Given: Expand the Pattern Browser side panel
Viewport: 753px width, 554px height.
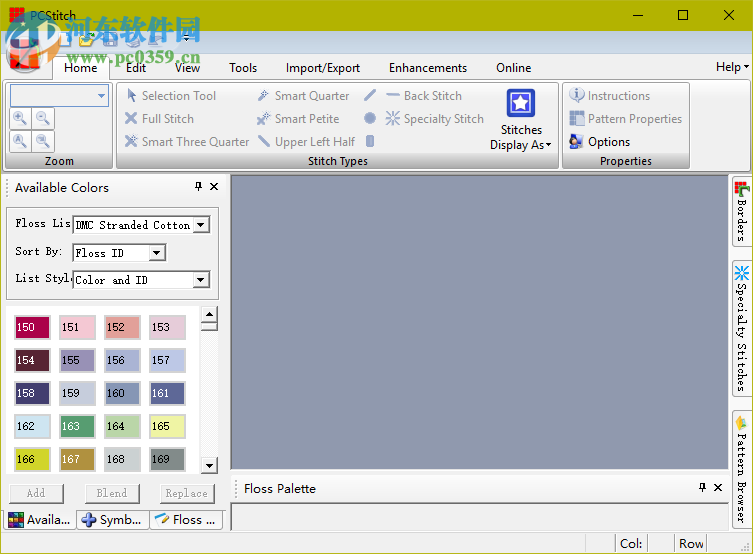Looking at the screenshot, I should coord(741,470).
